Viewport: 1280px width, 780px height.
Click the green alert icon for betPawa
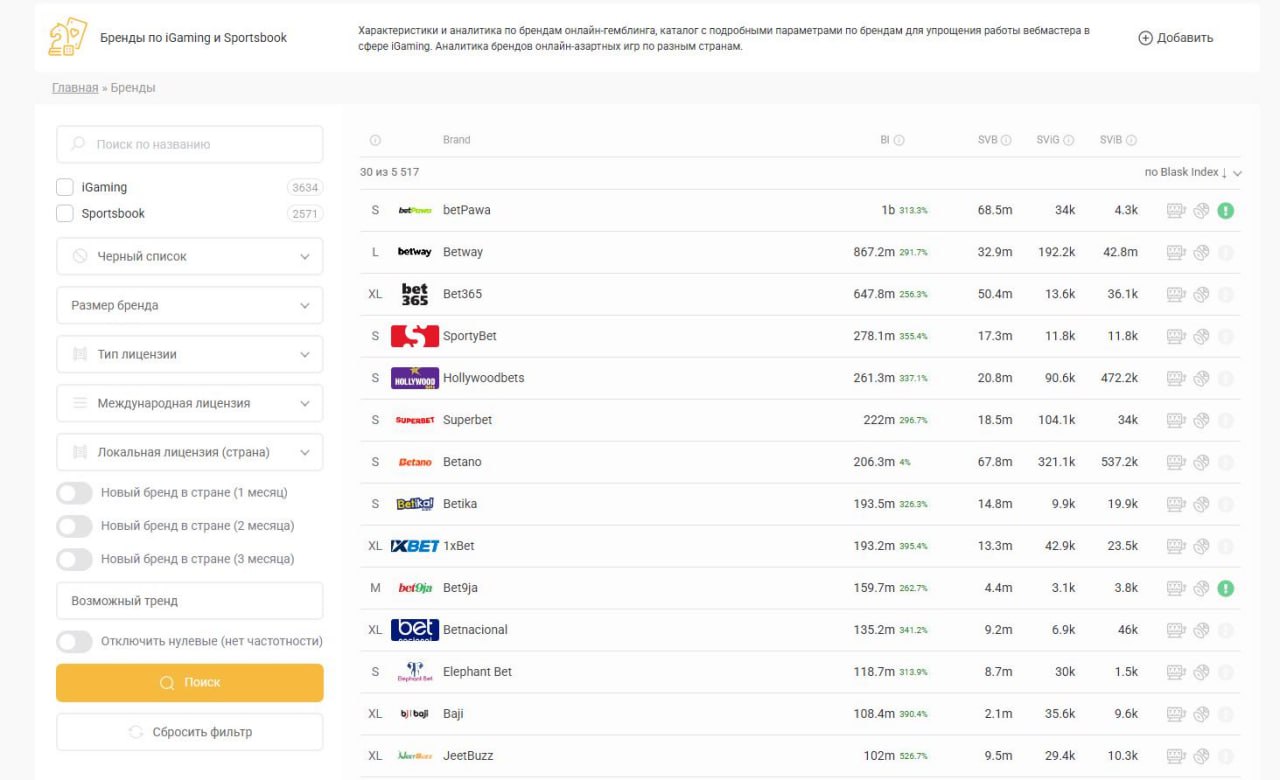pos(1226,211)
